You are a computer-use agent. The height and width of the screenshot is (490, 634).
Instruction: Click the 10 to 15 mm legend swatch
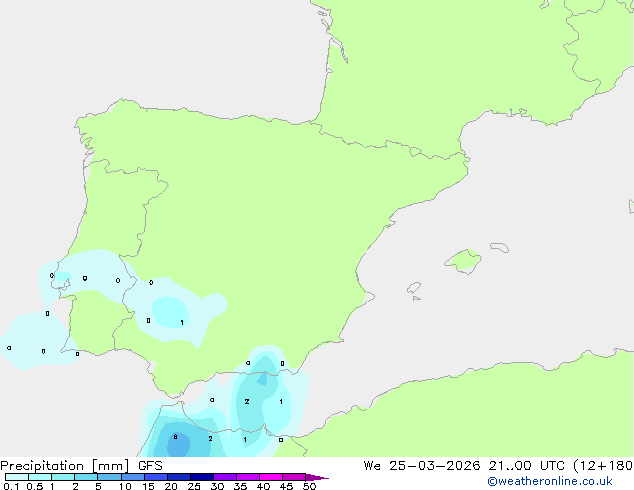[x=132, y=477]
